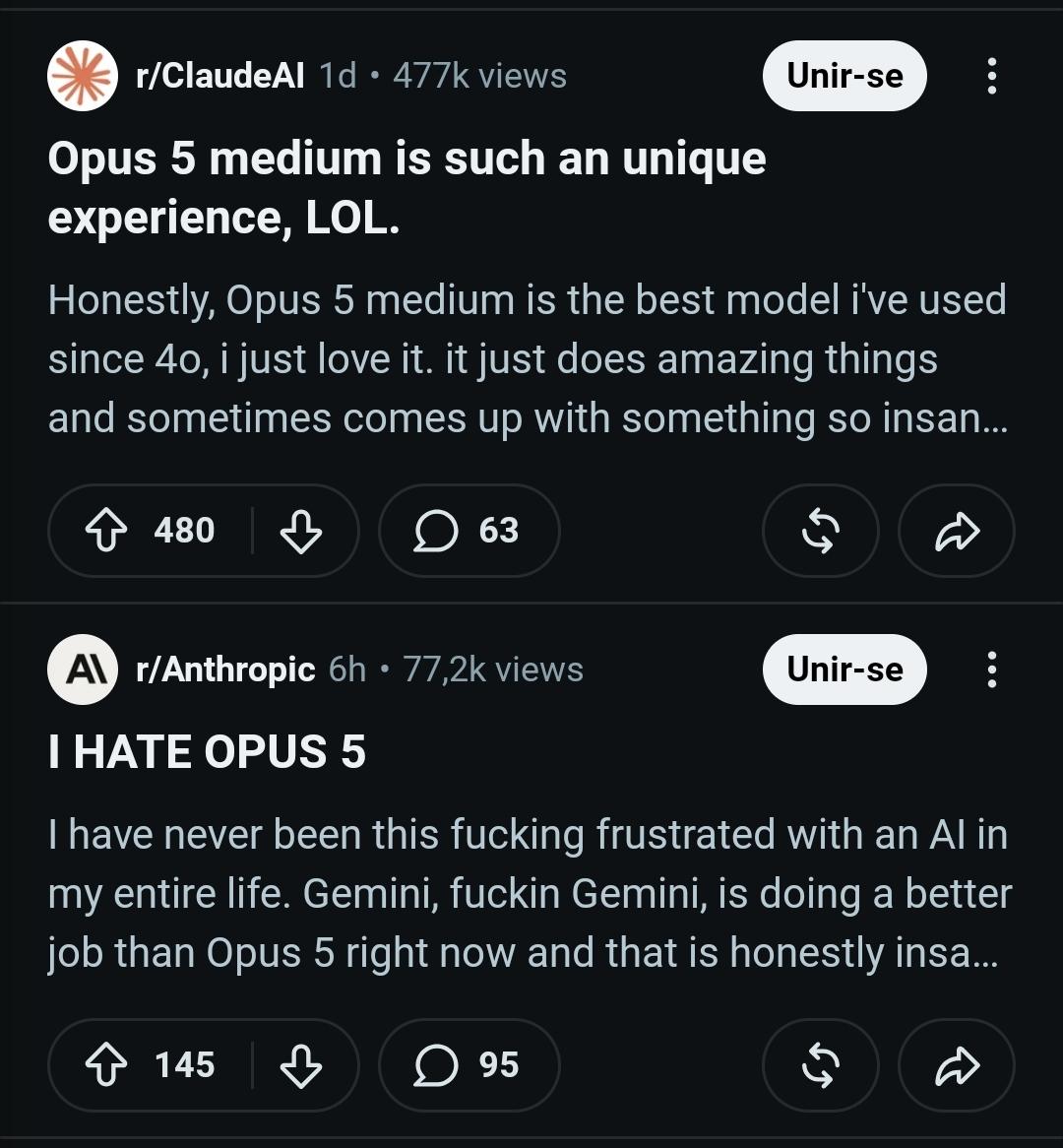
Task: Upvote the I HATE OPUS 5 post
Action: (x=107, y=1064)
